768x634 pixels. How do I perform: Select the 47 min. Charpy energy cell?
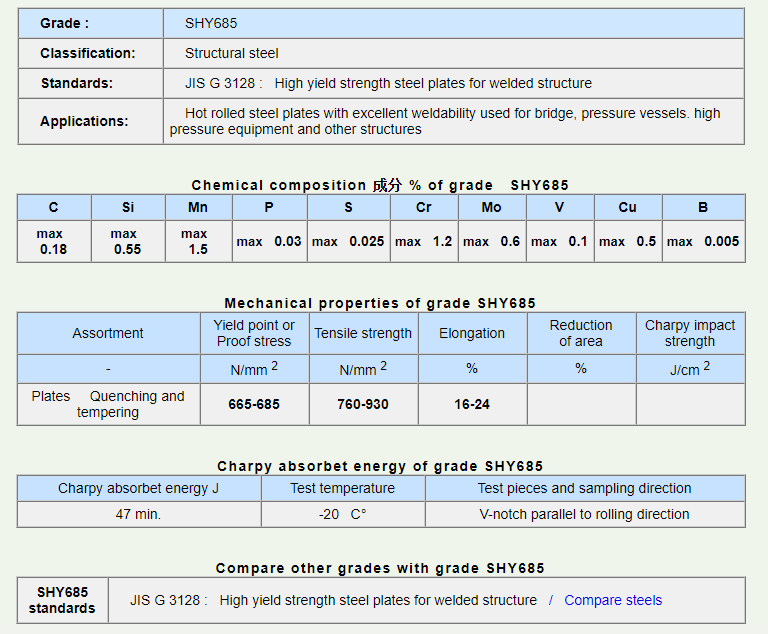click(138, 514)
